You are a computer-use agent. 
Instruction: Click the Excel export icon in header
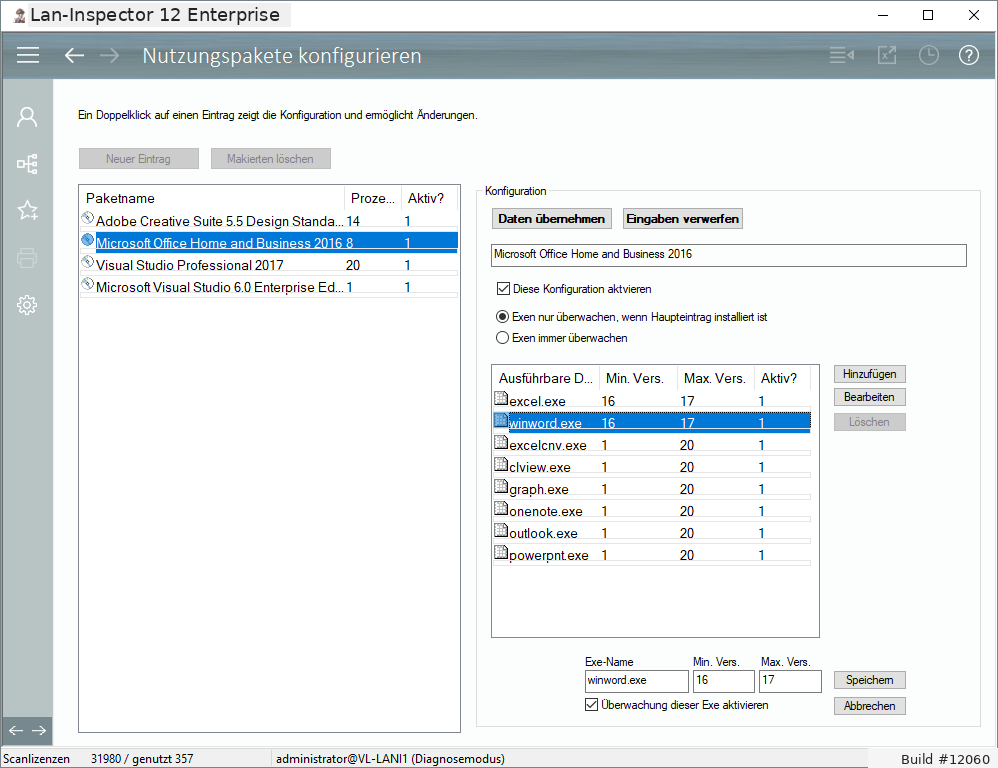[x=887, y=55]
